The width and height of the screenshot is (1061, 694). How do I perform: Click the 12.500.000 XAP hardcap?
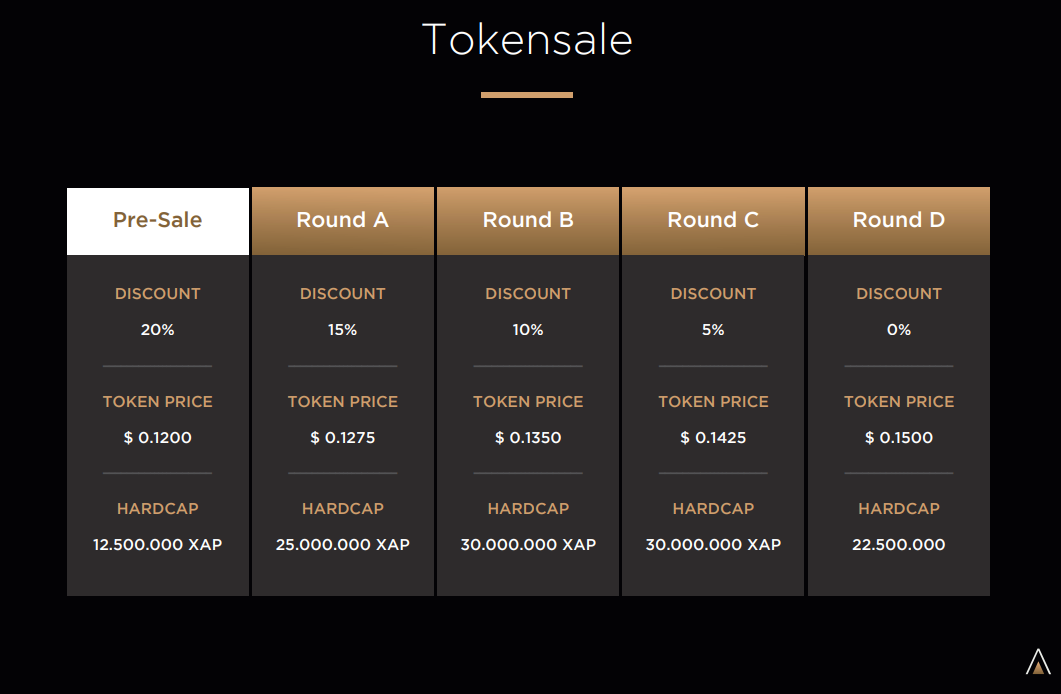(158, 545)
